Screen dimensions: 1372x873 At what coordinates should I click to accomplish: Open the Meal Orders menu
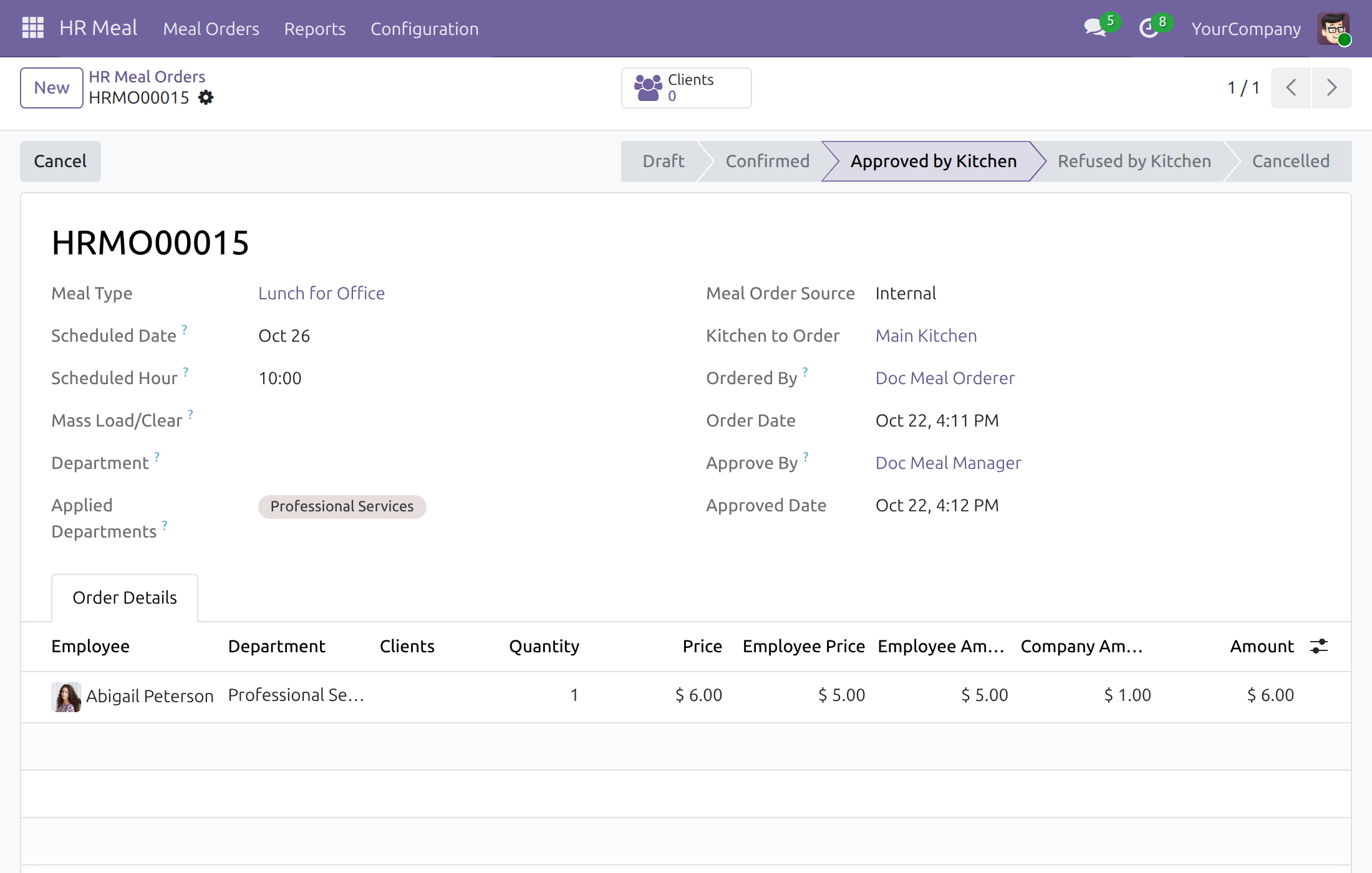click(x=211, y=29)
